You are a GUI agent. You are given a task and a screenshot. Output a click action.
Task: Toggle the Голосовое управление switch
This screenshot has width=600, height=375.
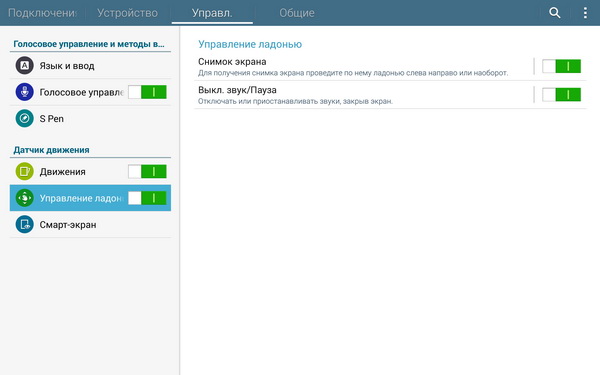click(x=147, y=92)
